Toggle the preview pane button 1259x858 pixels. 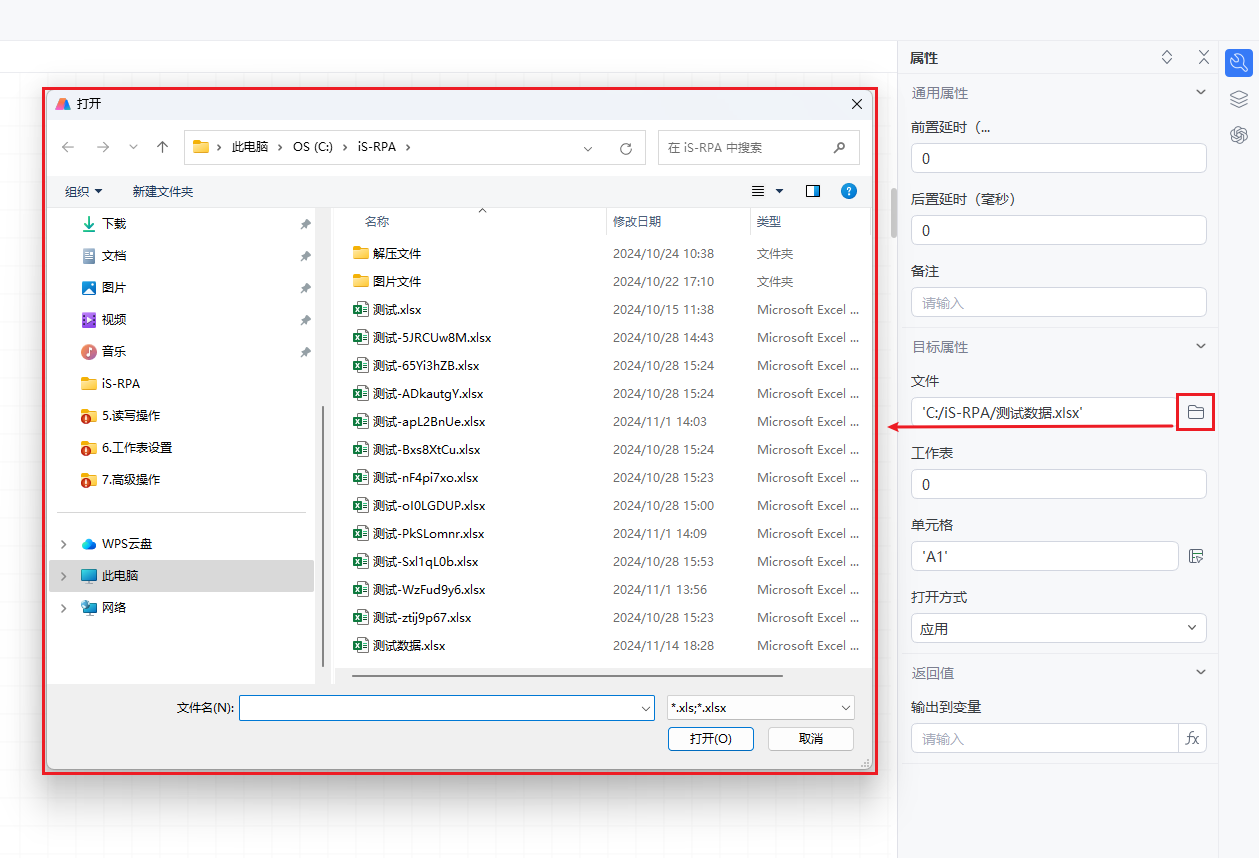point(812,191)
